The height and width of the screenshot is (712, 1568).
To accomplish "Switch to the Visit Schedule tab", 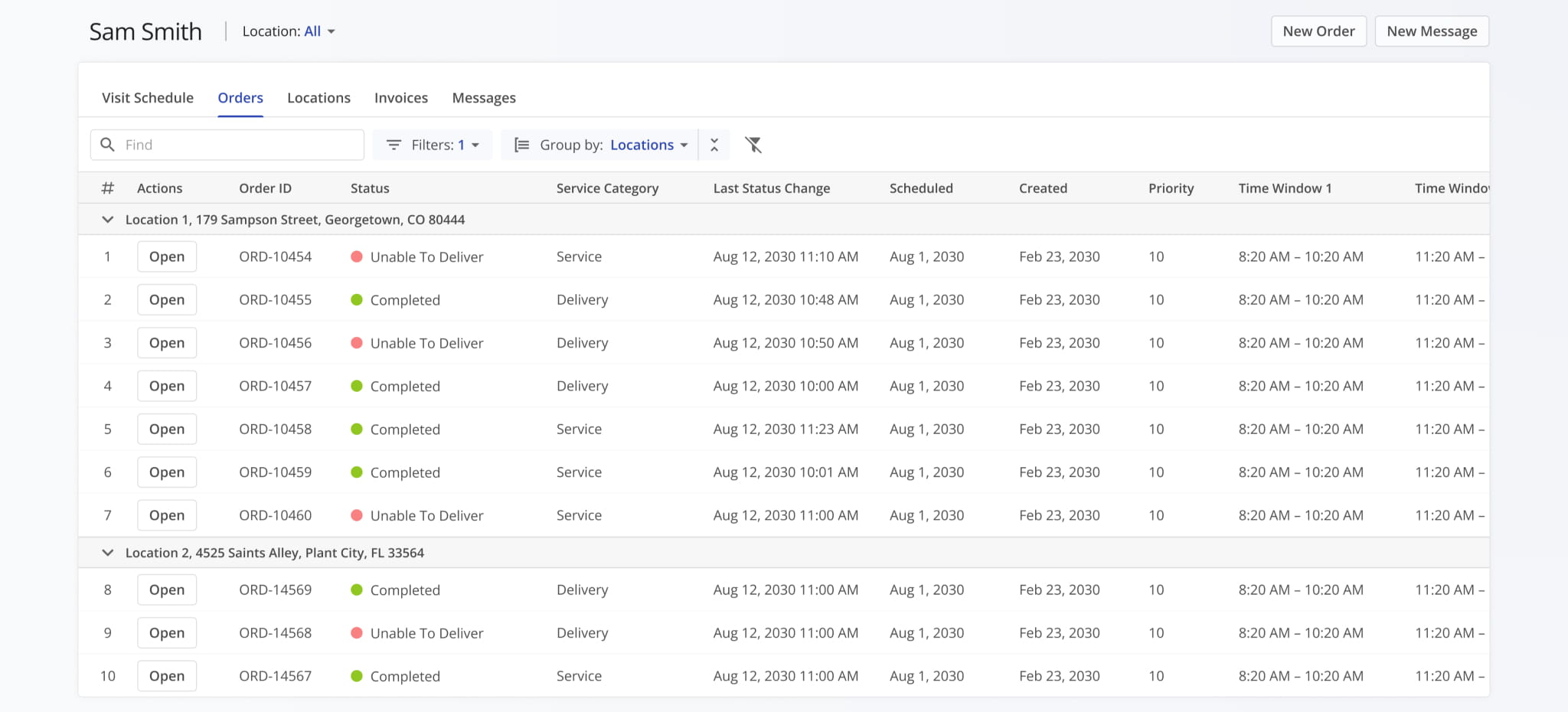I will (x=148, y=98).
